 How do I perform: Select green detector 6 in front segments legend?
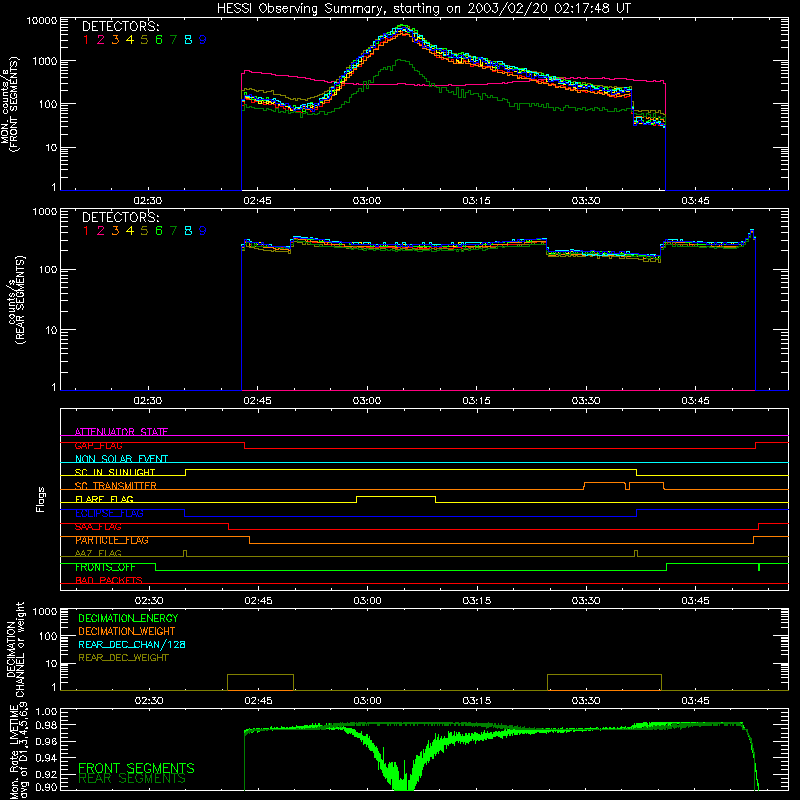[159, 40]
